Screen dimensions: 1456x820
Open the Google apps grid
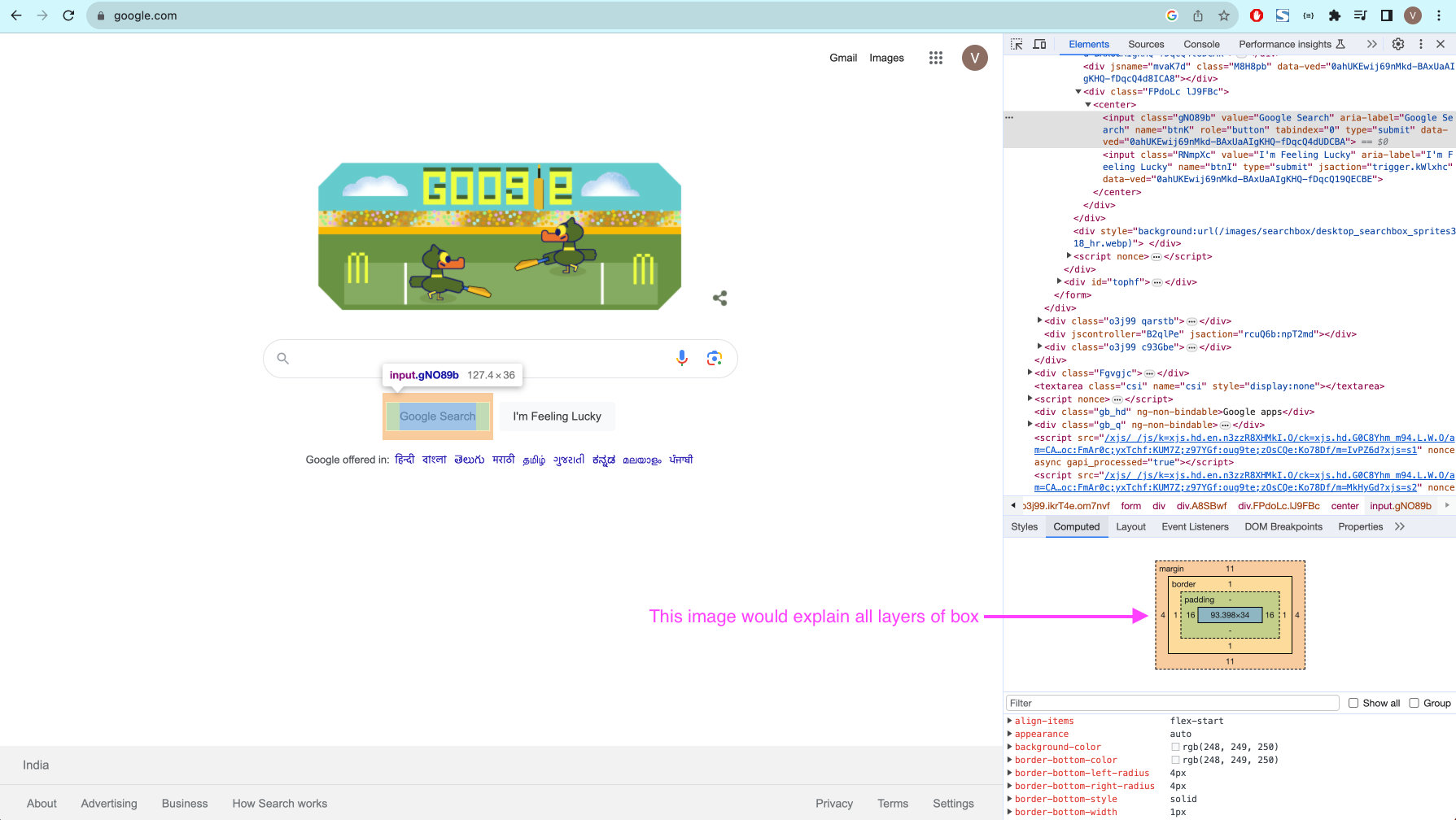936,58
